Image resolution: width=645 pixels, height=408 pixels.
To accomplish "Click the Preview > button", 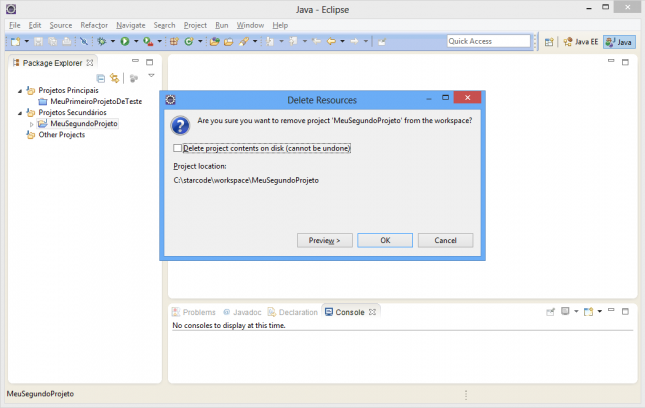I will [325, 241].
